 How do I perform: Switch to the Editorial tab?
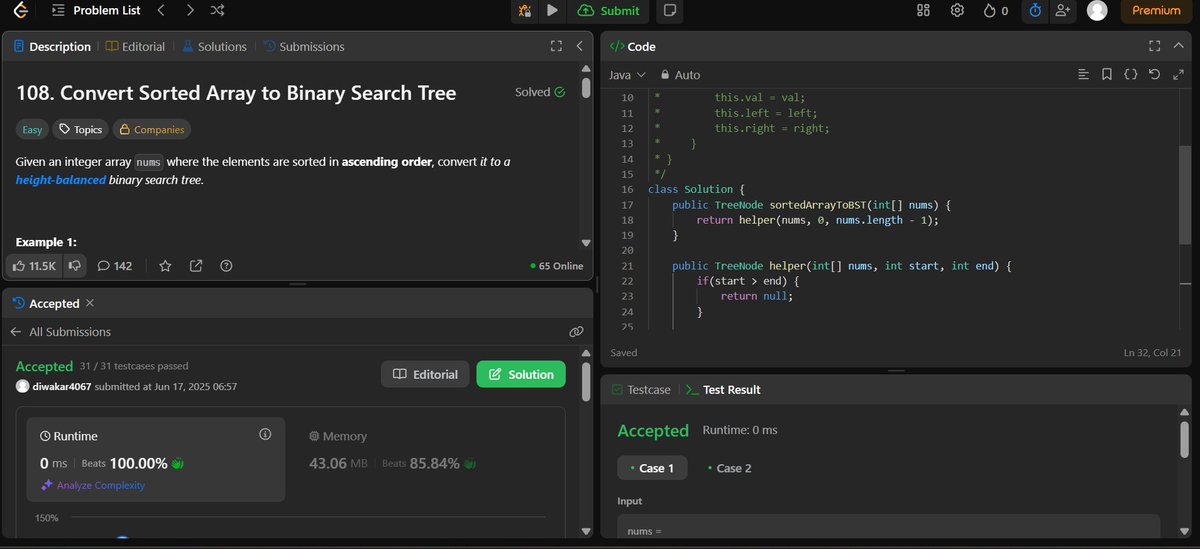pos(135,46)
